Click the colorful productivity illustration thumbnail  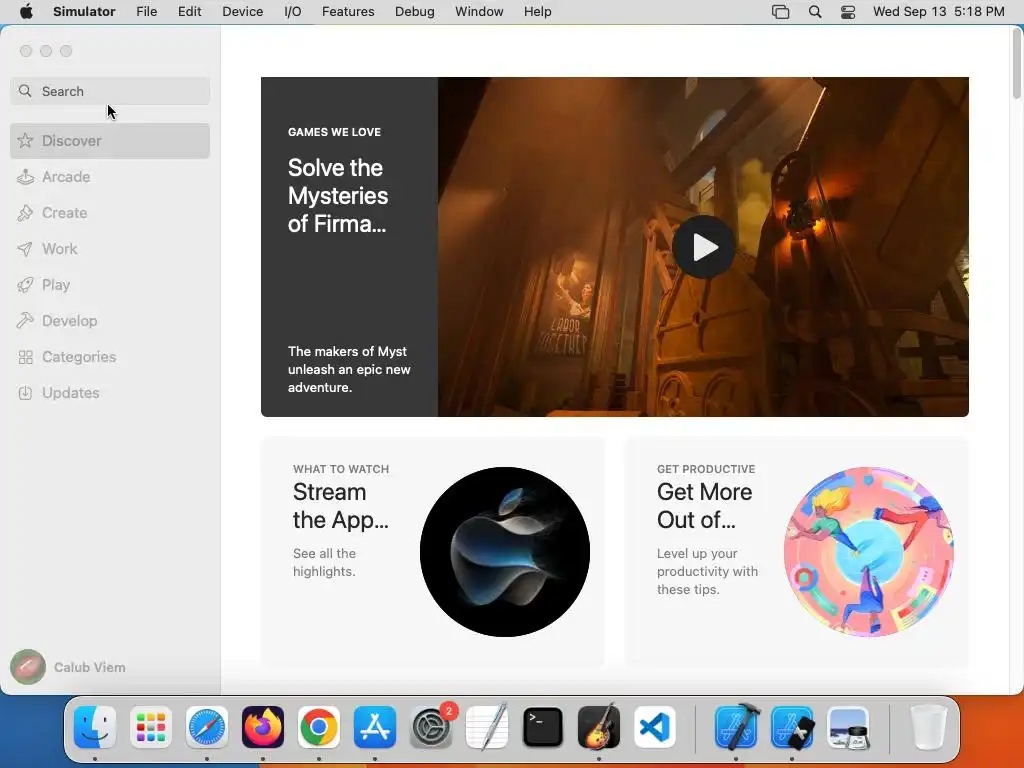tap(869, 552)
